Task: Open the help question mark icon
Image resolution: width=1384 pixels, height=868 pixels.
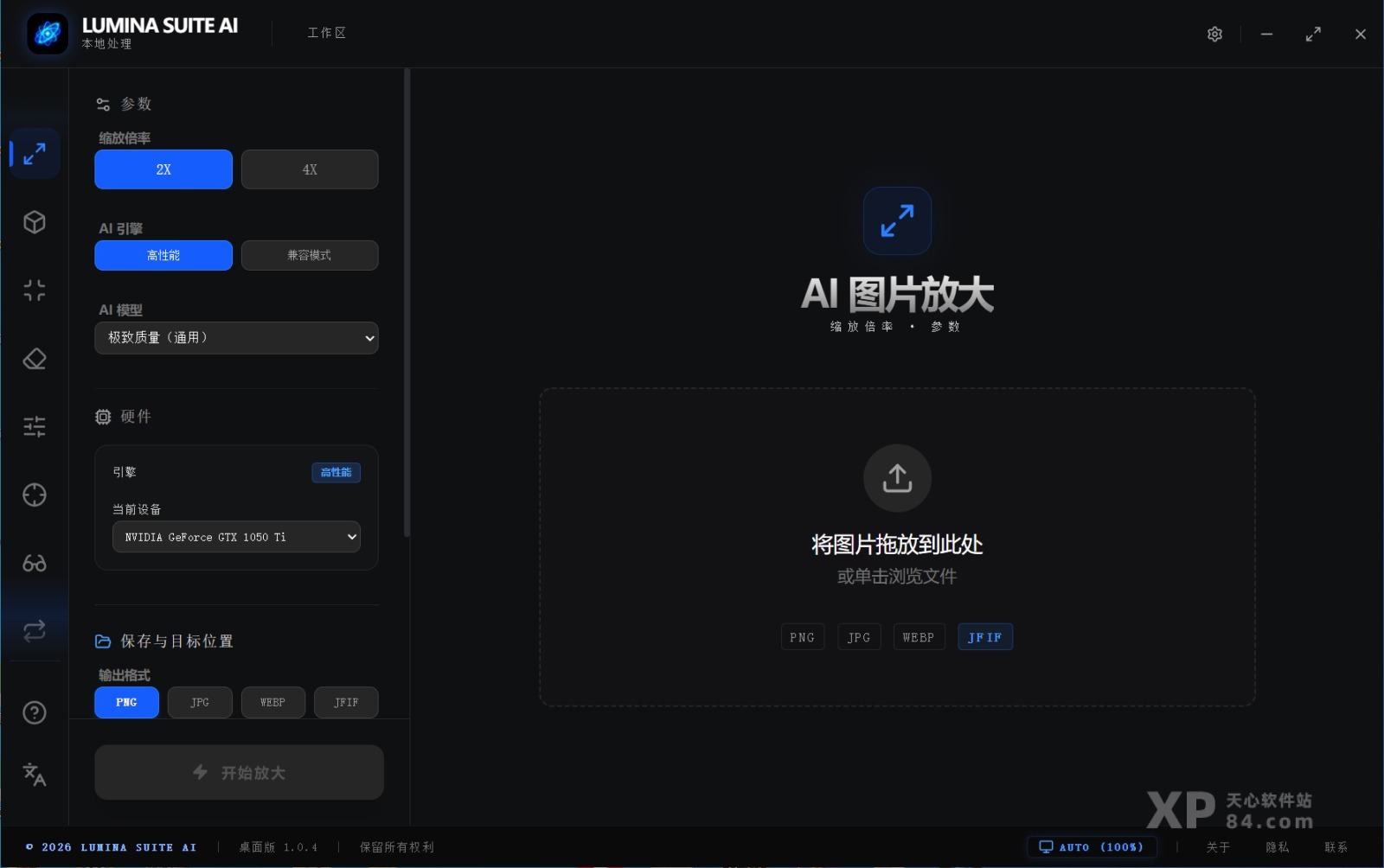Action: pos(35,713)
